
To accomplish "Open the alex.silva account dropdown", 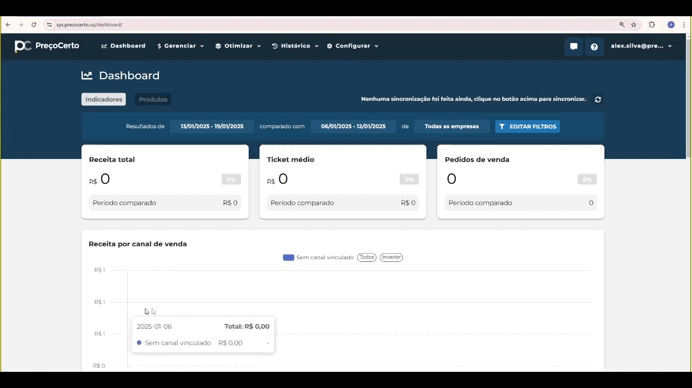I will [x=641, y=46].
